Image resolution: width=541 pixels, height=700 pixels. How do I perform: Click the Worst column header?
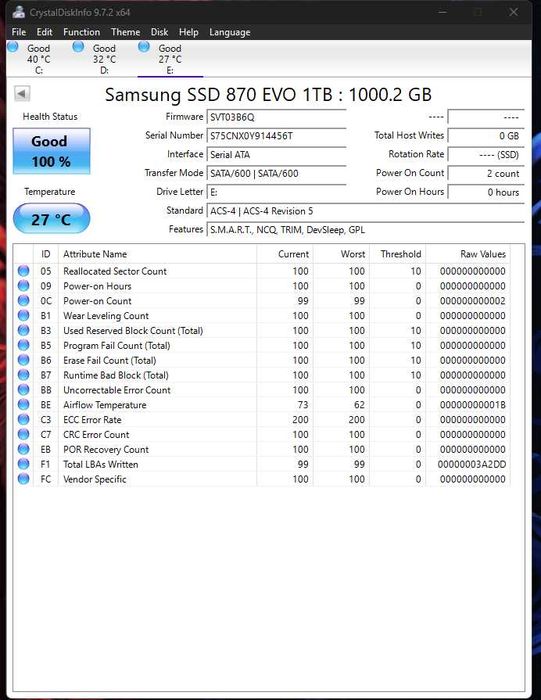tap(341, 254)
